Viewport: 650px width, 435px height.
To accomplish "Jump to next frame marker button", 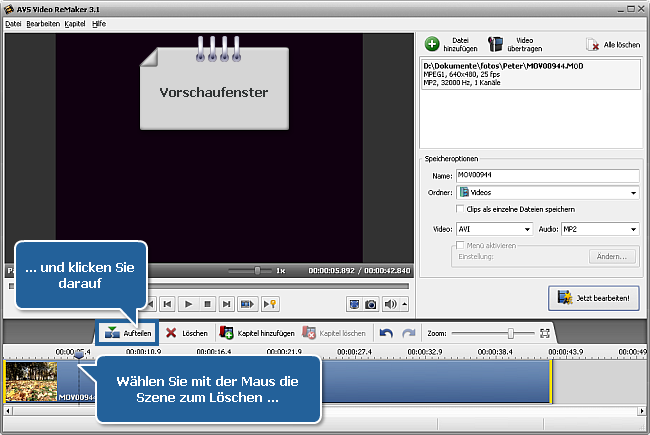I will point(226,304).
